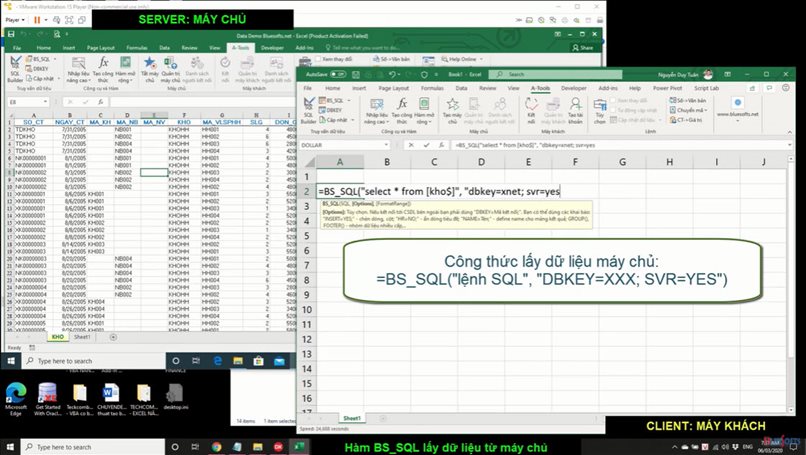Click Quản trị máy chủ in server Excel
Image resolution: width=806 pixels, height=455 pixels.
[170, 69]
